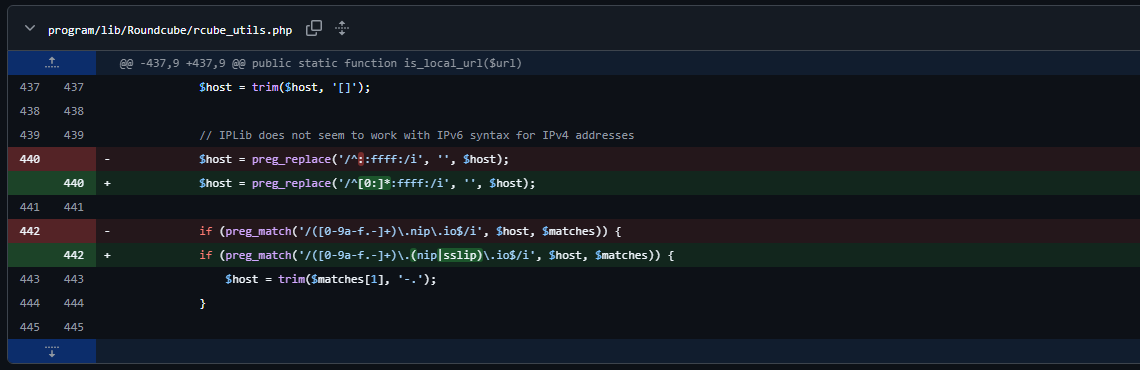Select the deleted line number 440
The height and width of the screenshot is (370, 1140).
[x=30, y=159]
